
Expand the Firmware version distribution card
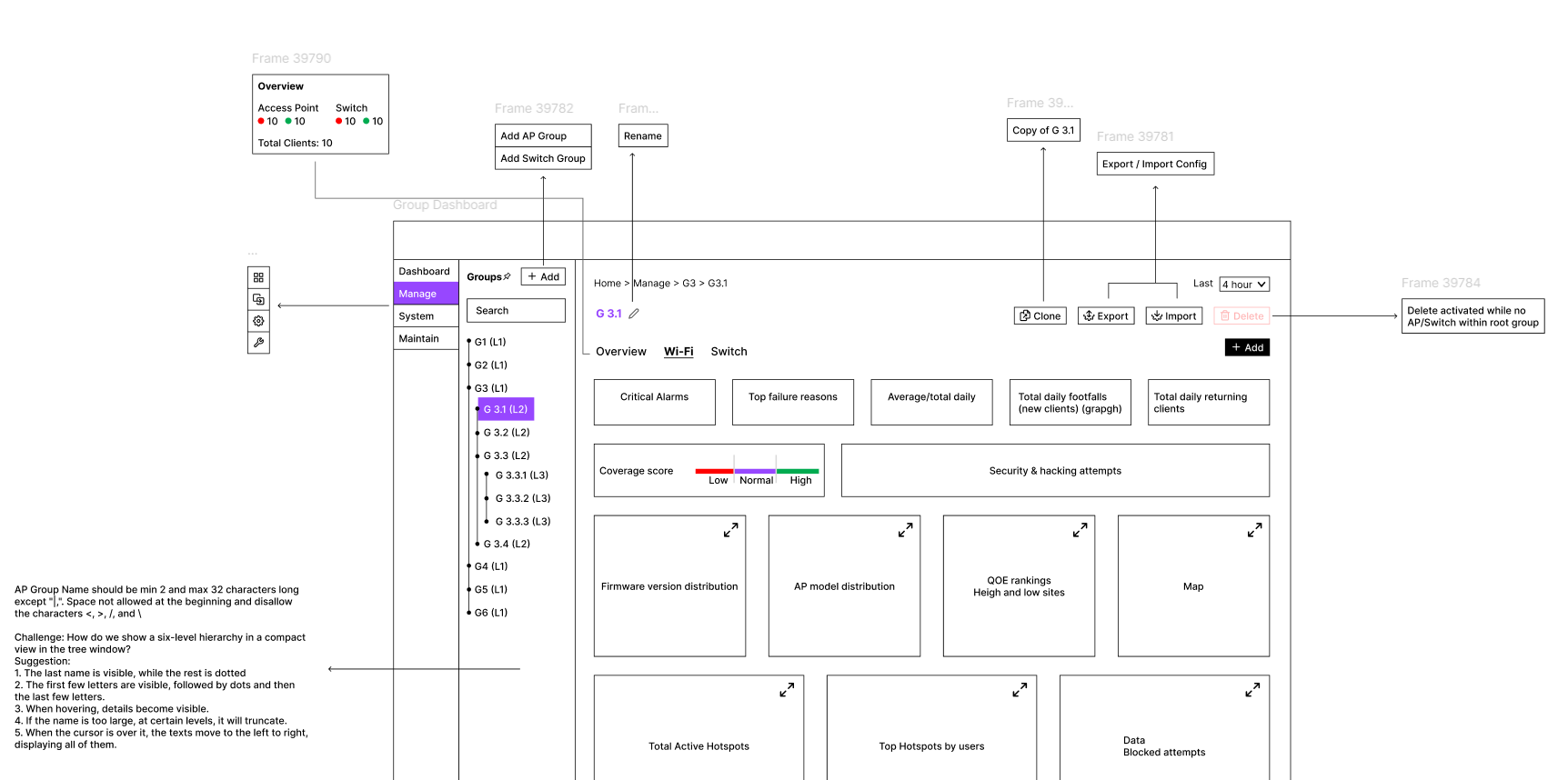tap(730, 530)
